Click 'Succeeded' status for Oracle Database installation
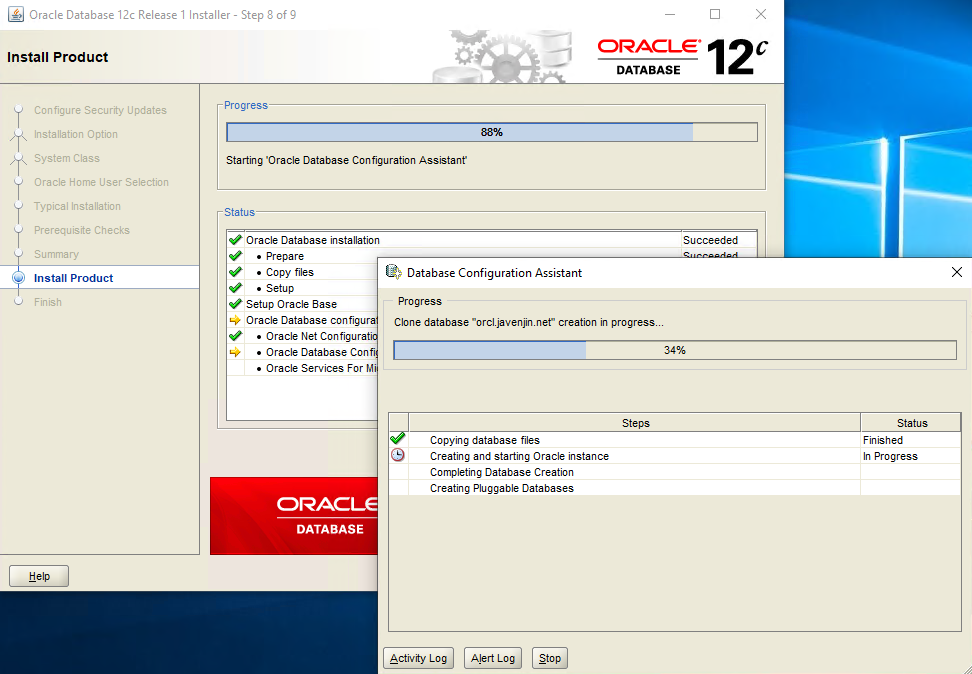This screenshot has height=674, width=972. coord(710,240)
